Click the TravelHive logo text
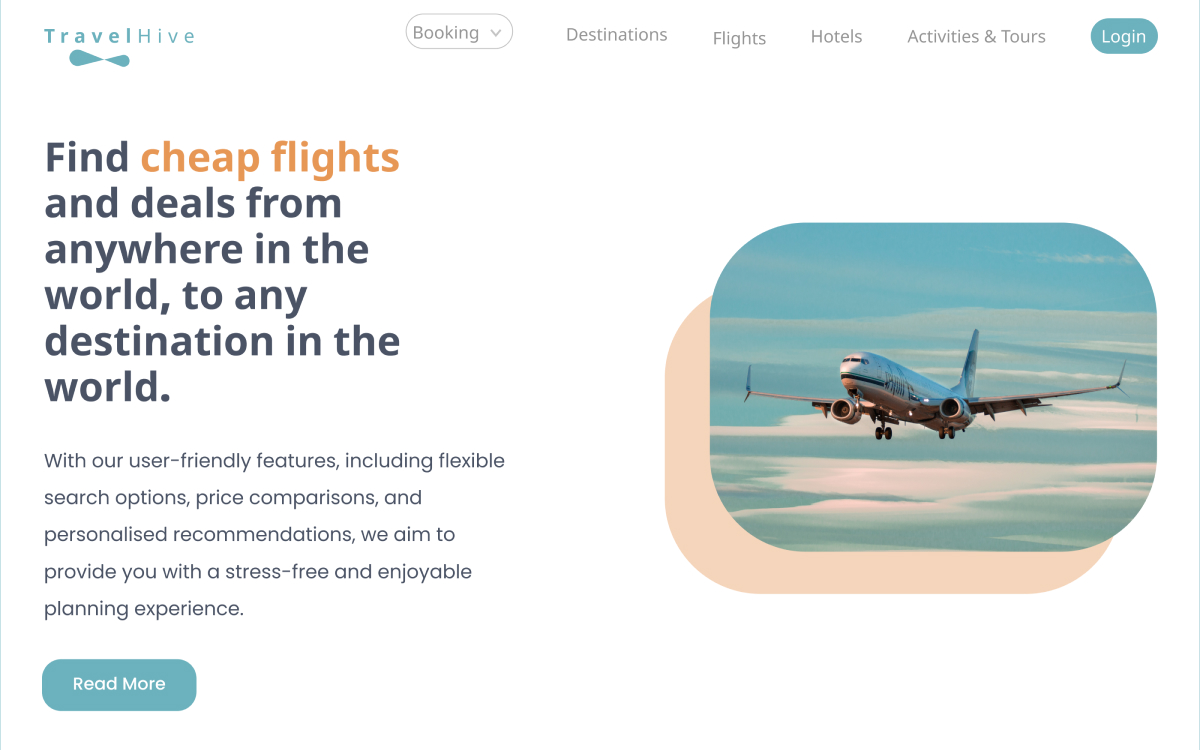1200x750 pixels. click(119, 37)
